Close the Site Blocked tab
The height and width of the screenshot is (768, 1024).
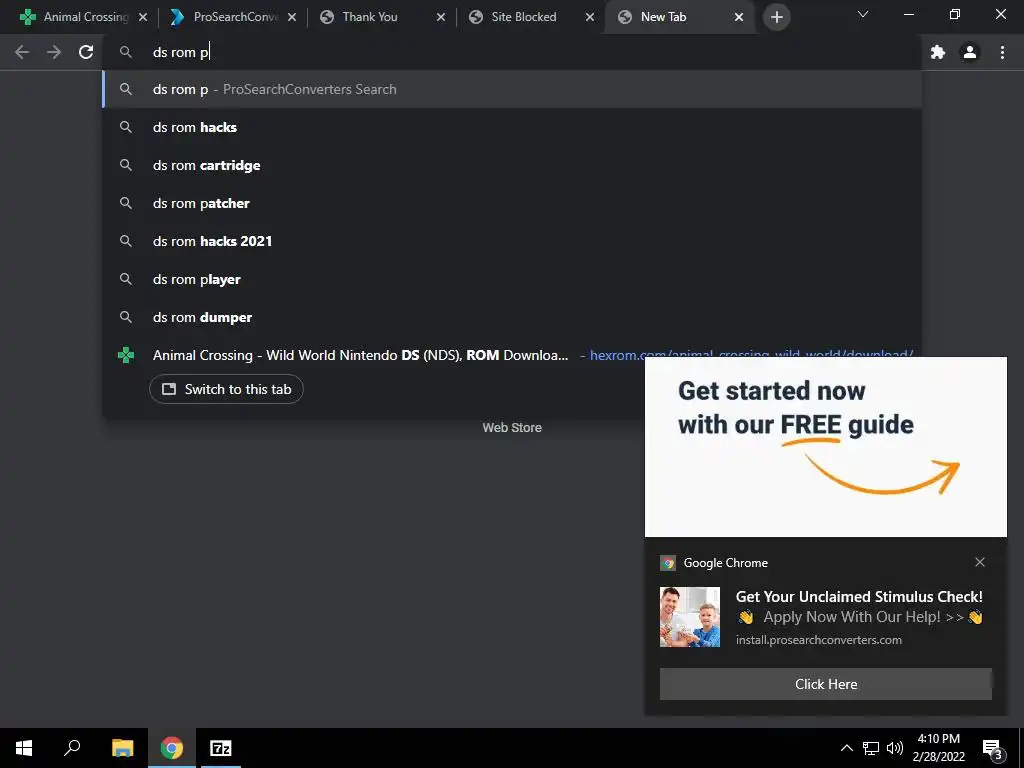tap(590, 18)
